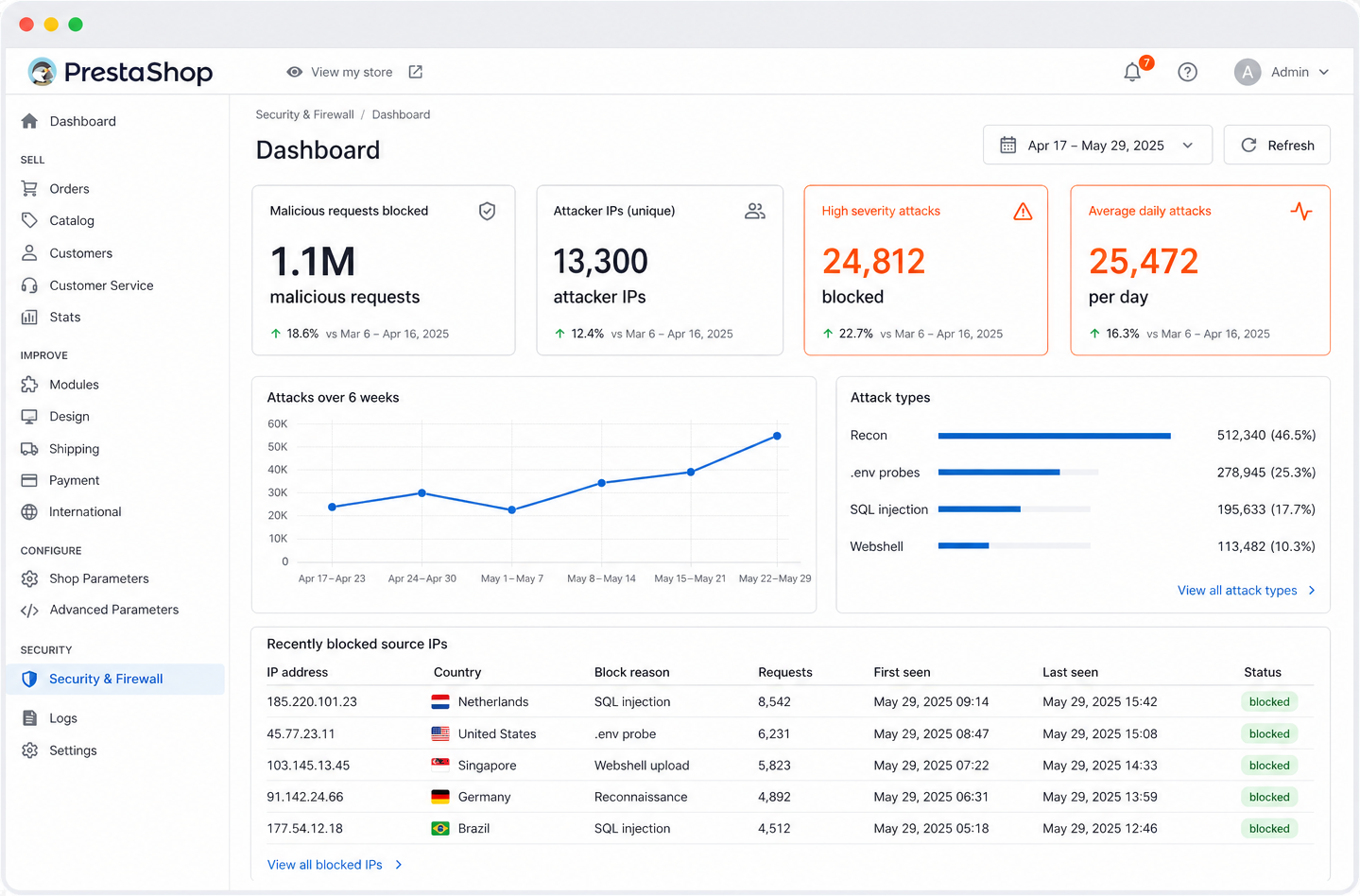The width and height of the screenshot is (1360, 896).
Task: Open the Apr 17 – May 29, 2025 date dropdown
Action: coord(1097,145)
